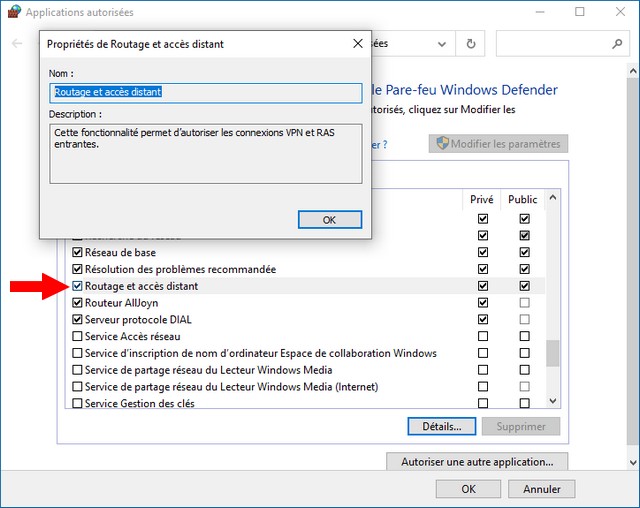The height and width of the screenshot is (508, 640).
Task: Uncheck Routeur AllJoyn checkbox
Action: 77,302
